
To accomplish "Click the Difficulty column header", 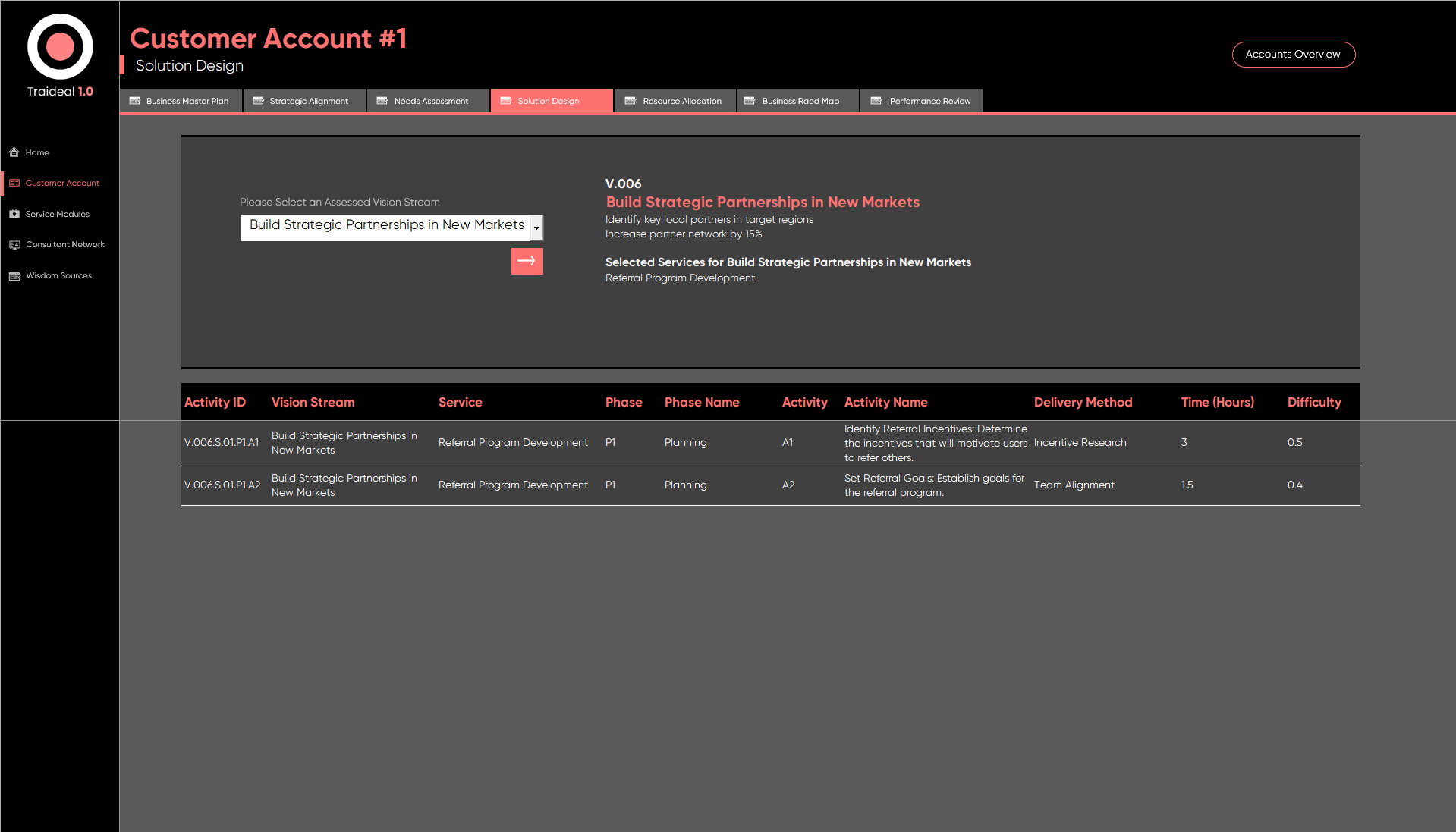I will coord(1313,403).
